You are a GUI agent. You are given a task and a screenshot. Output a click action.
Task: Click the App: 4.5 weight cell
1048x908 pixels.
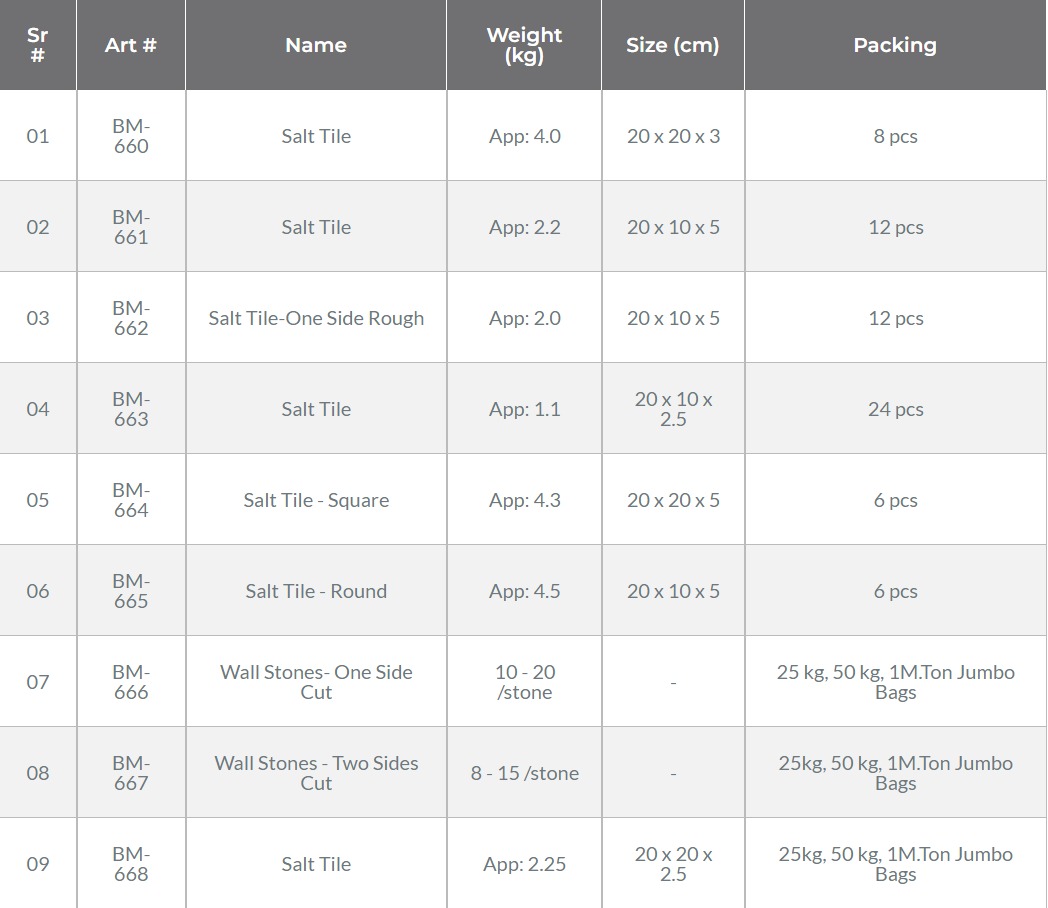point(525,591)
